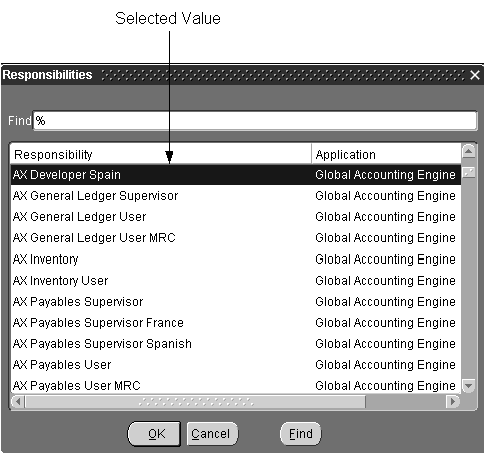Viewport: 484px width, 455px height.
Task: Click the horizontal scrollbar right arrow
Action: coord(453,401)
